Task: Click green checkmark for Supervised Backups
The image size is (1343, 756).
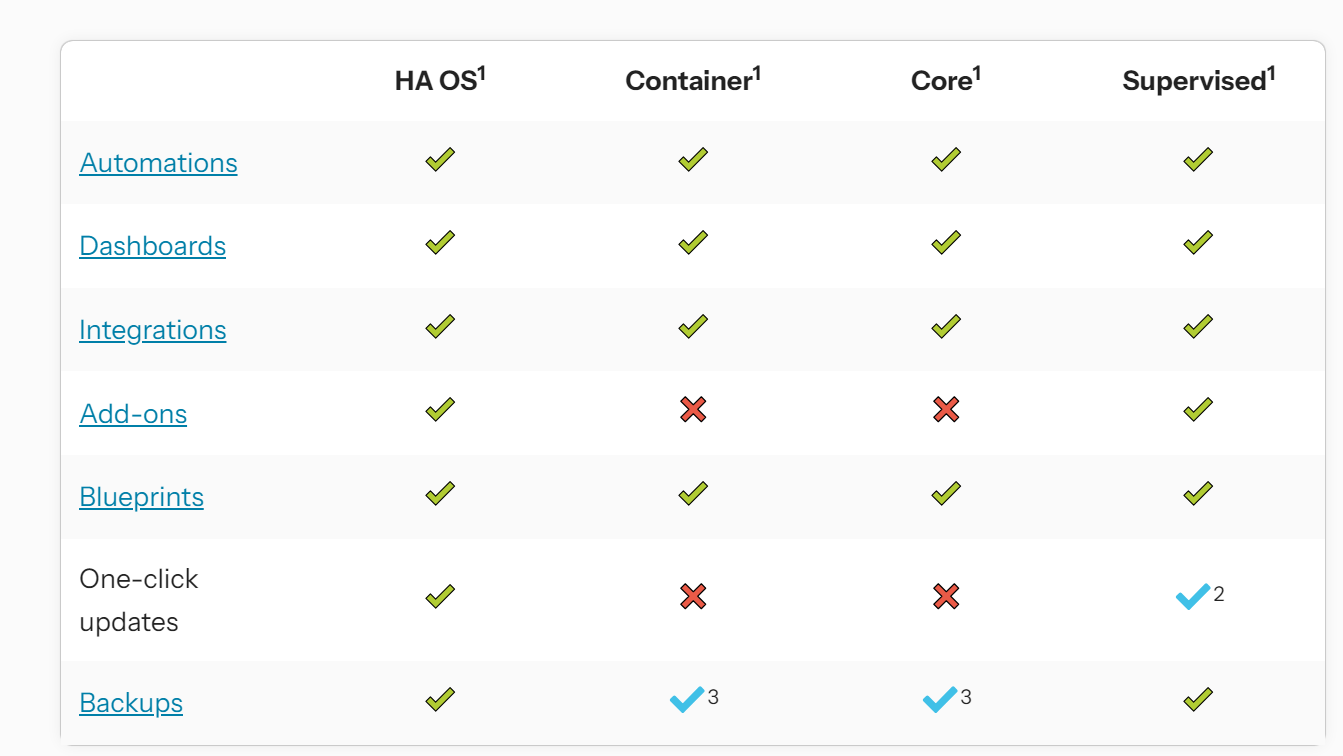Action: [1198, 699]
